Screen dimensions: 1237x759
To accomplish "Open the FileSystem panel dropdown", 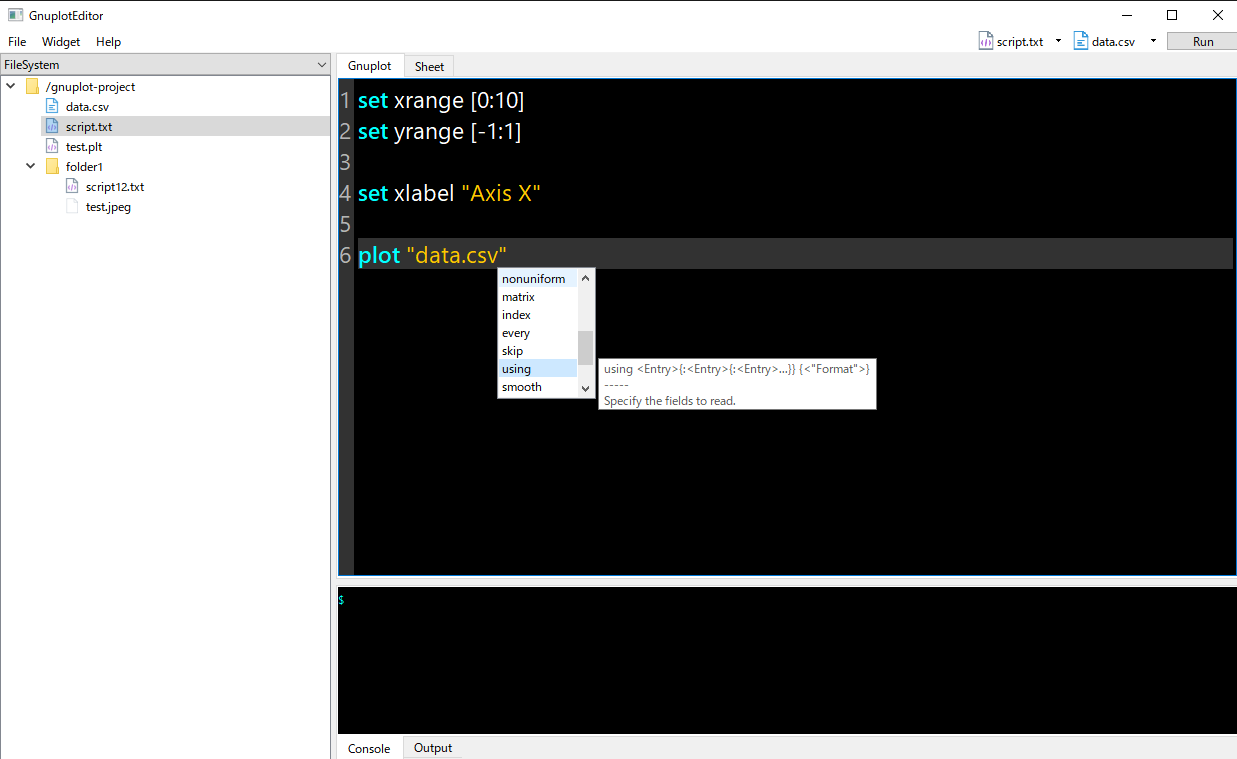I will point(322,63).
